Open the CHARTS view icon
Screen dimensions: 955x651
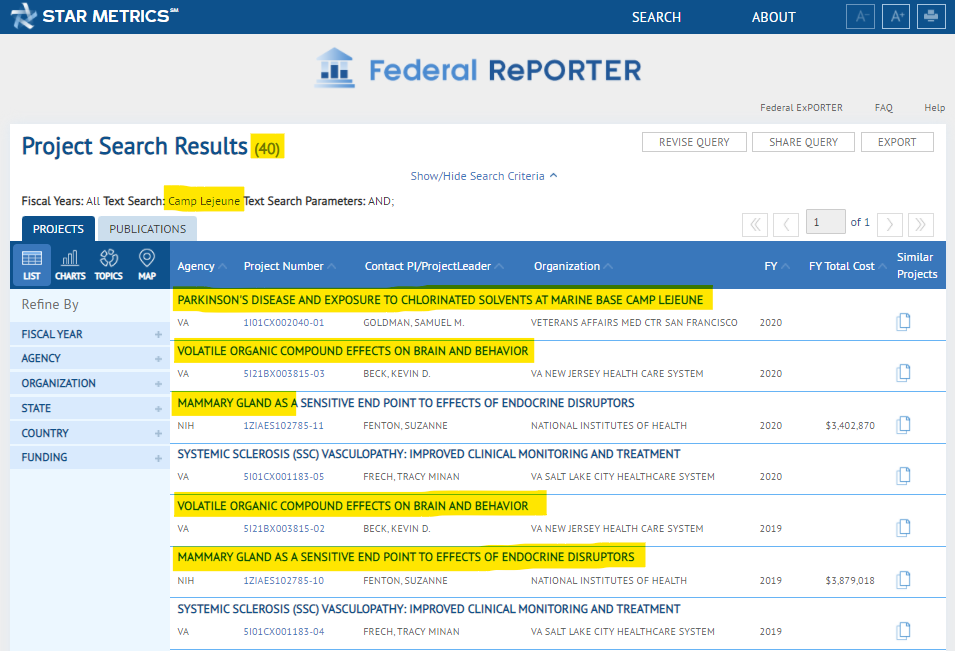(x=70, y=265)
